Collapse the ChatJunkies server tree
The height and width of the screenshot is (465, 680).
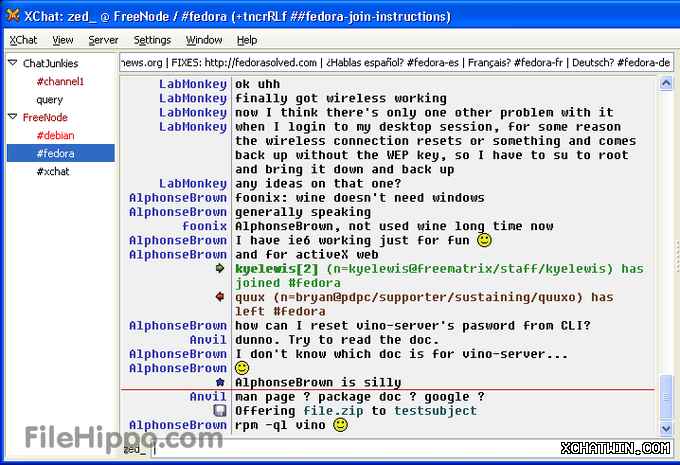tap(13, 63)
